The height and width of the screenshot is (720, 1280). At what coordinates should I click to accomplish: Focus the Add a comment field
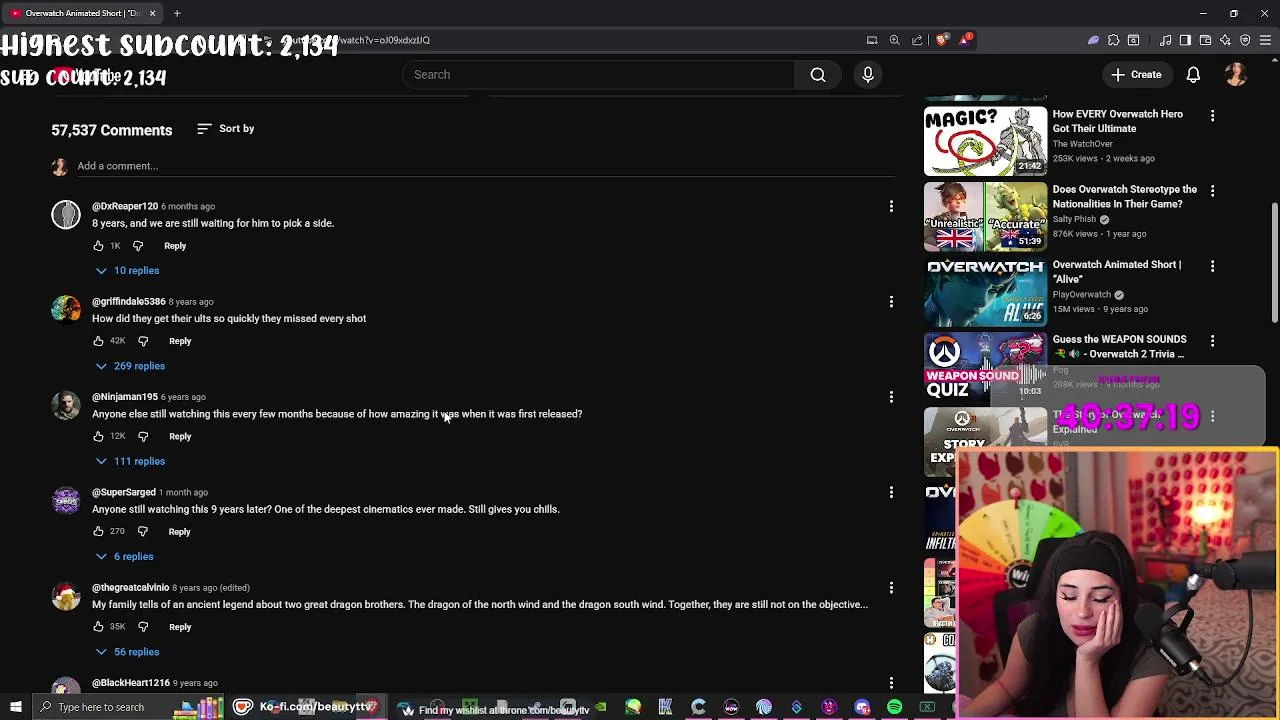(485, 166)
